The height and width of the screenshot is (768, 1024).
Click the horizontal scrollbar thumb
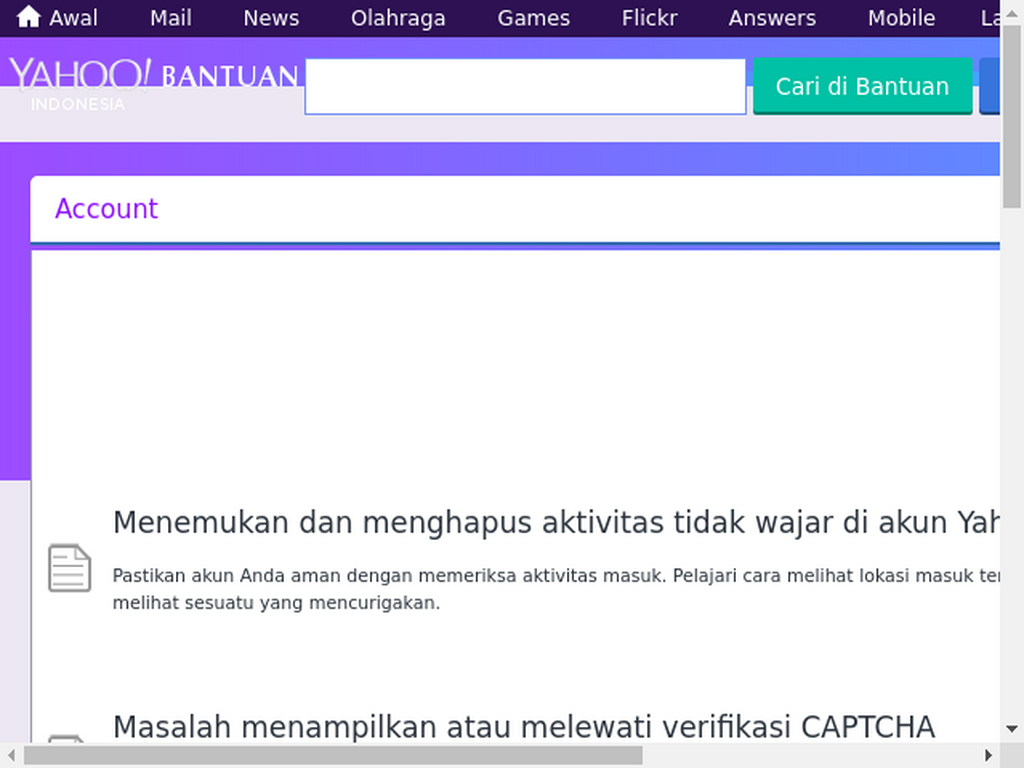[333, 755]
